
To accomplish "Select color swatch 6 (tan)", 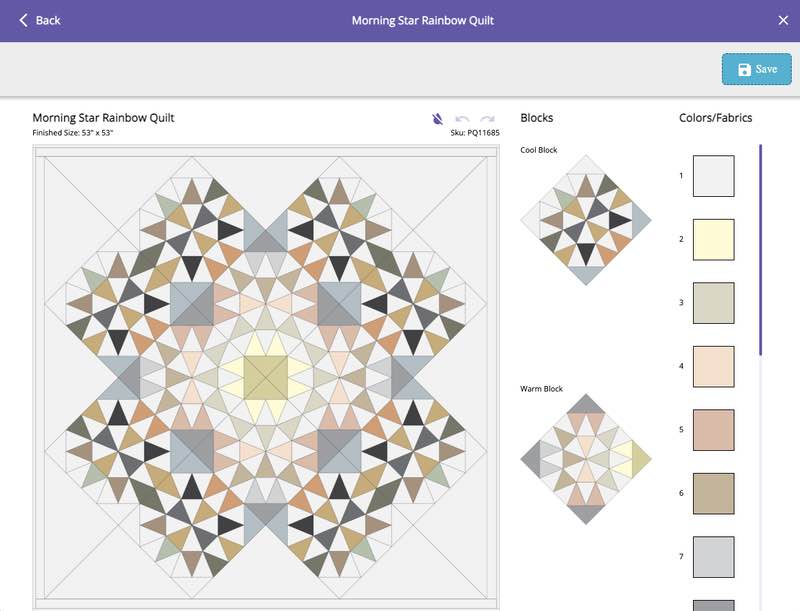I will [713, 494].
